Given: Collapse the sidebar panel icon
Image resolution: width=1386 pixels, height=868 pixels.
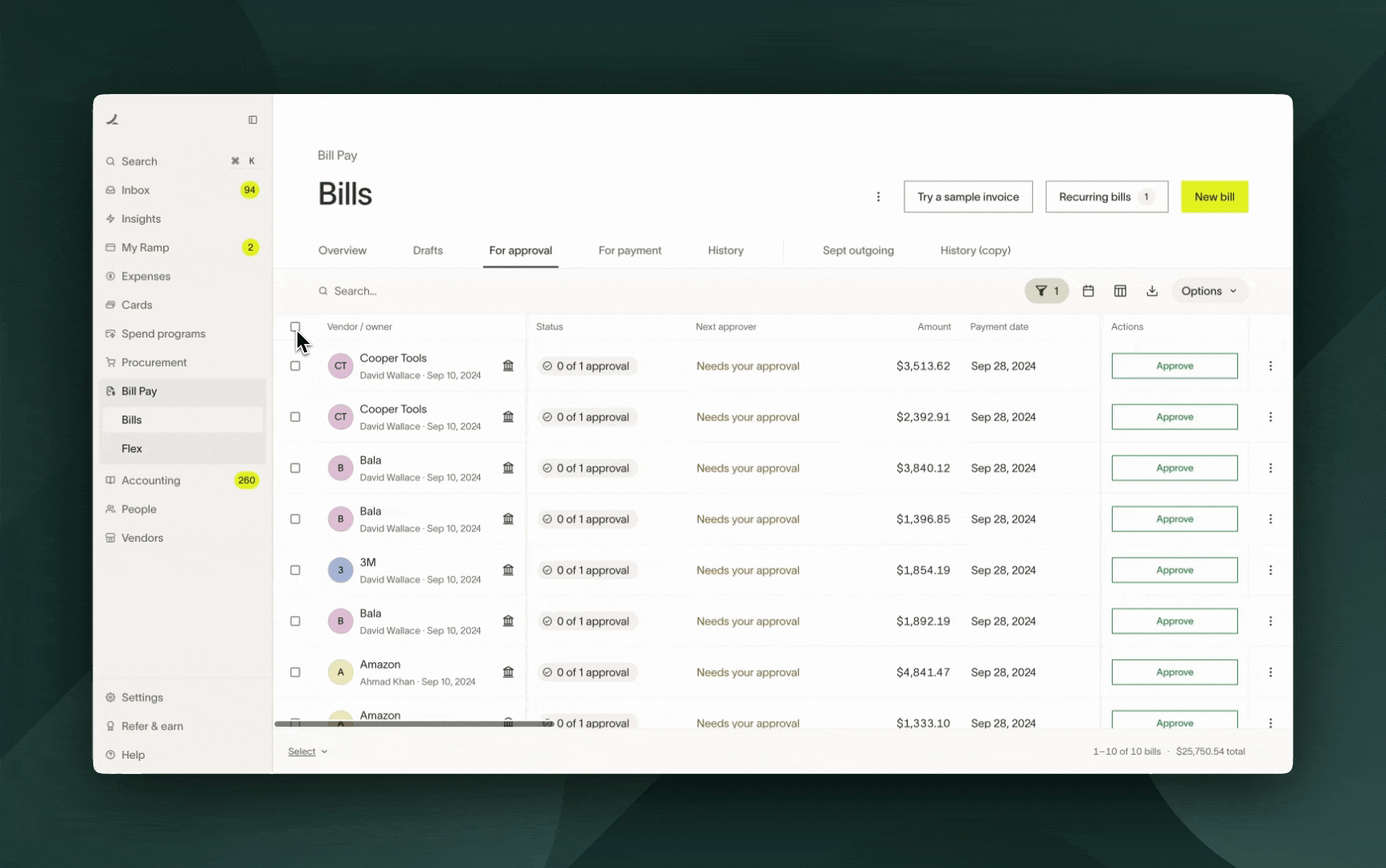Looking at the screenshot, I should pyautogui.click(x=252, y=120).
